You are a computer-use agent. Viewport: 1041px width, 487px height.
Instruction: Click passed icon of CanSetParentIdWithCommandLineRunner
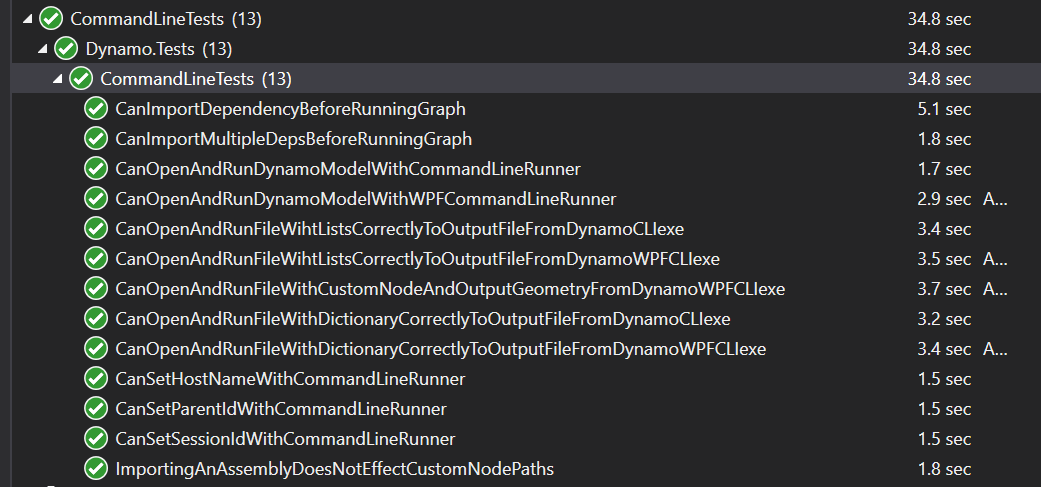click(96, 409)
